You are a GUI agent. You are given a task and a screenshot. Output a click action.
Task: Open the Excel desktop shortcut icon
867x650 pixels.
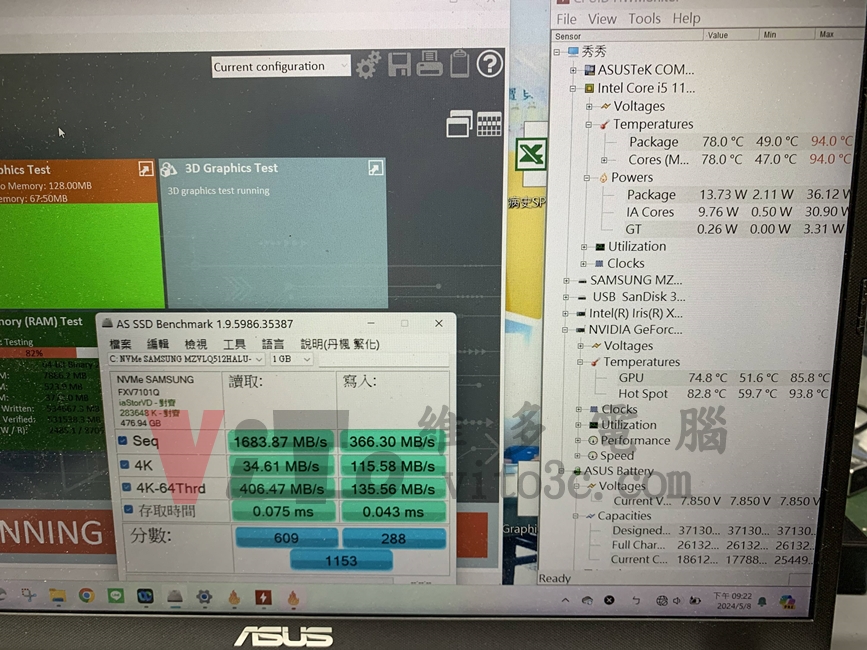coord(531,155)
